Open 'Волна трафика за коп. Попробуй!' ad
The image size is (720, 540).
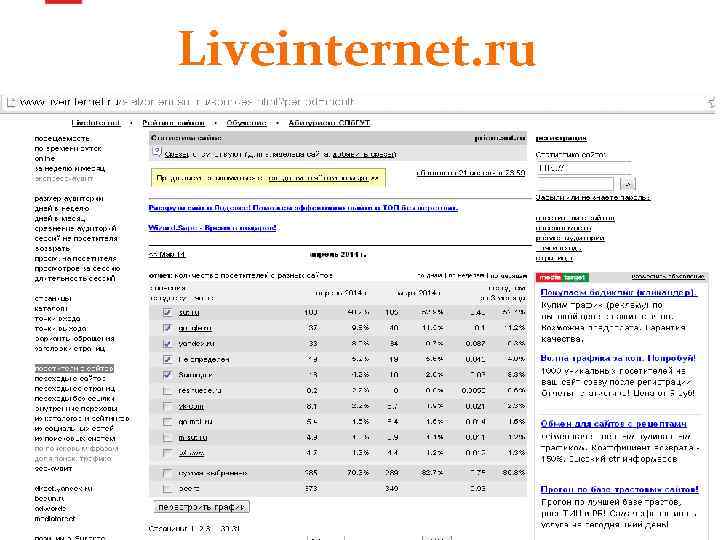pyautogui.click(x=618, y=358)
